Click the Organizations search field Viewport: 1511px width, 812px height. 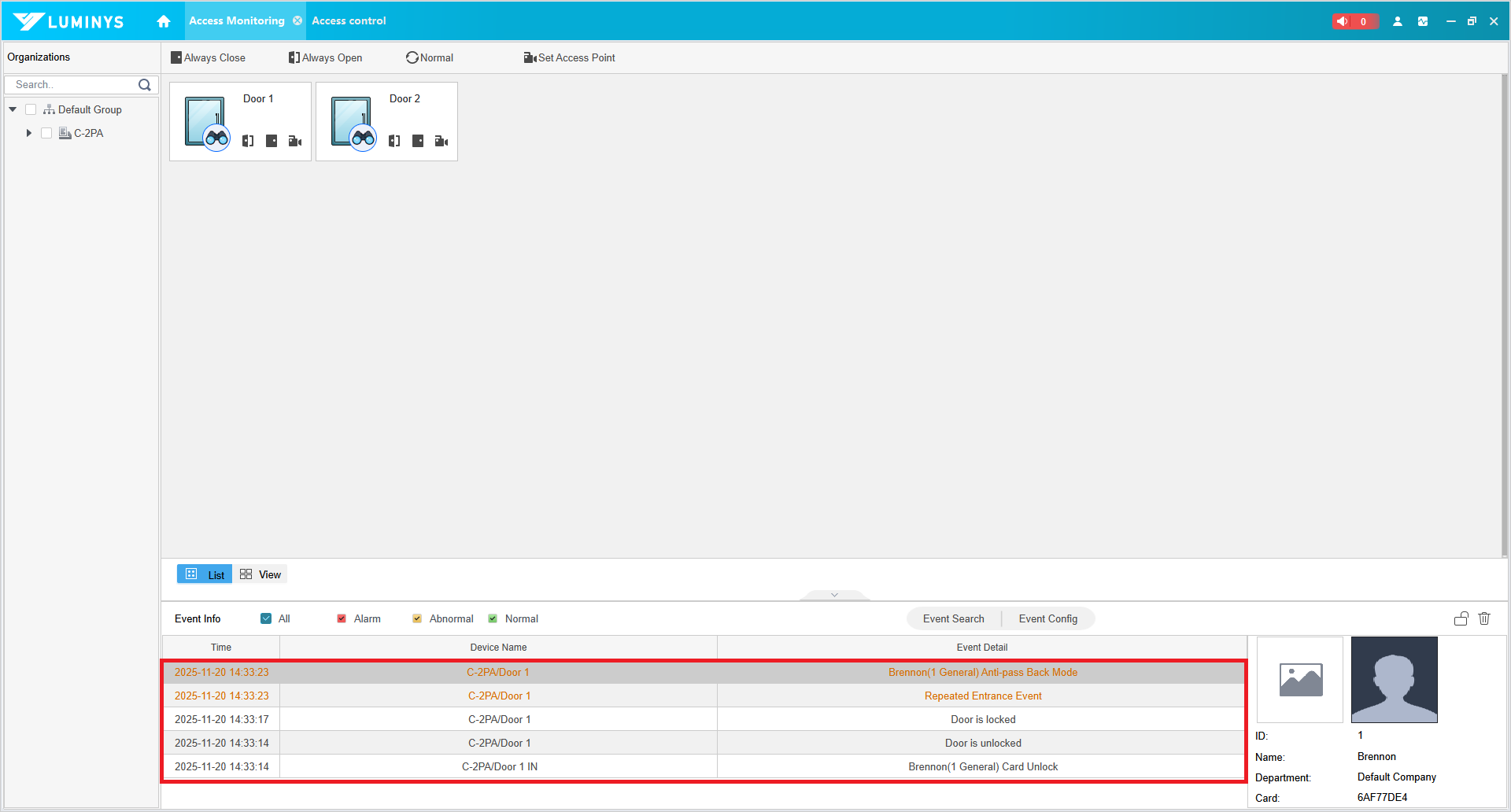tap(72, 85)
